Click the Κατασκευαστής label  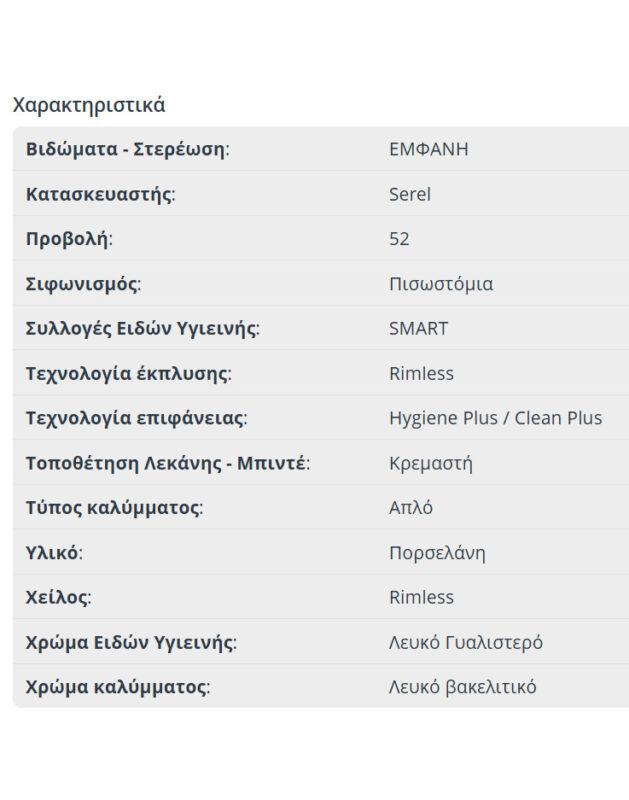click(100, 194)
